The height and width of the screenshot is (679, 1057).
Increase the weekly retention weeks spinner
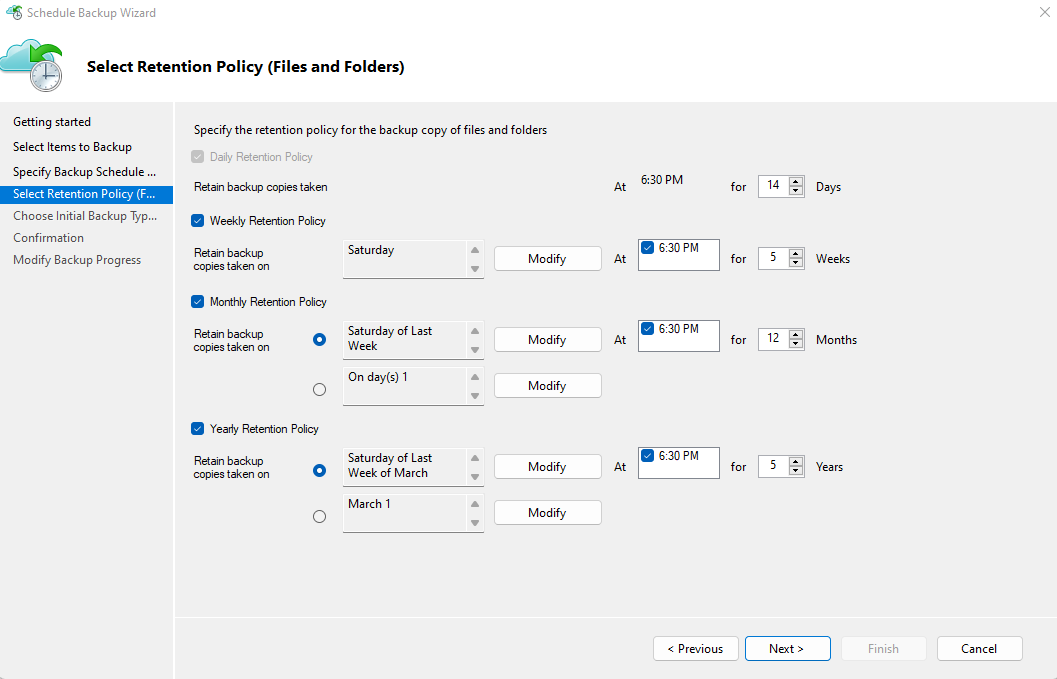point(796,254)
